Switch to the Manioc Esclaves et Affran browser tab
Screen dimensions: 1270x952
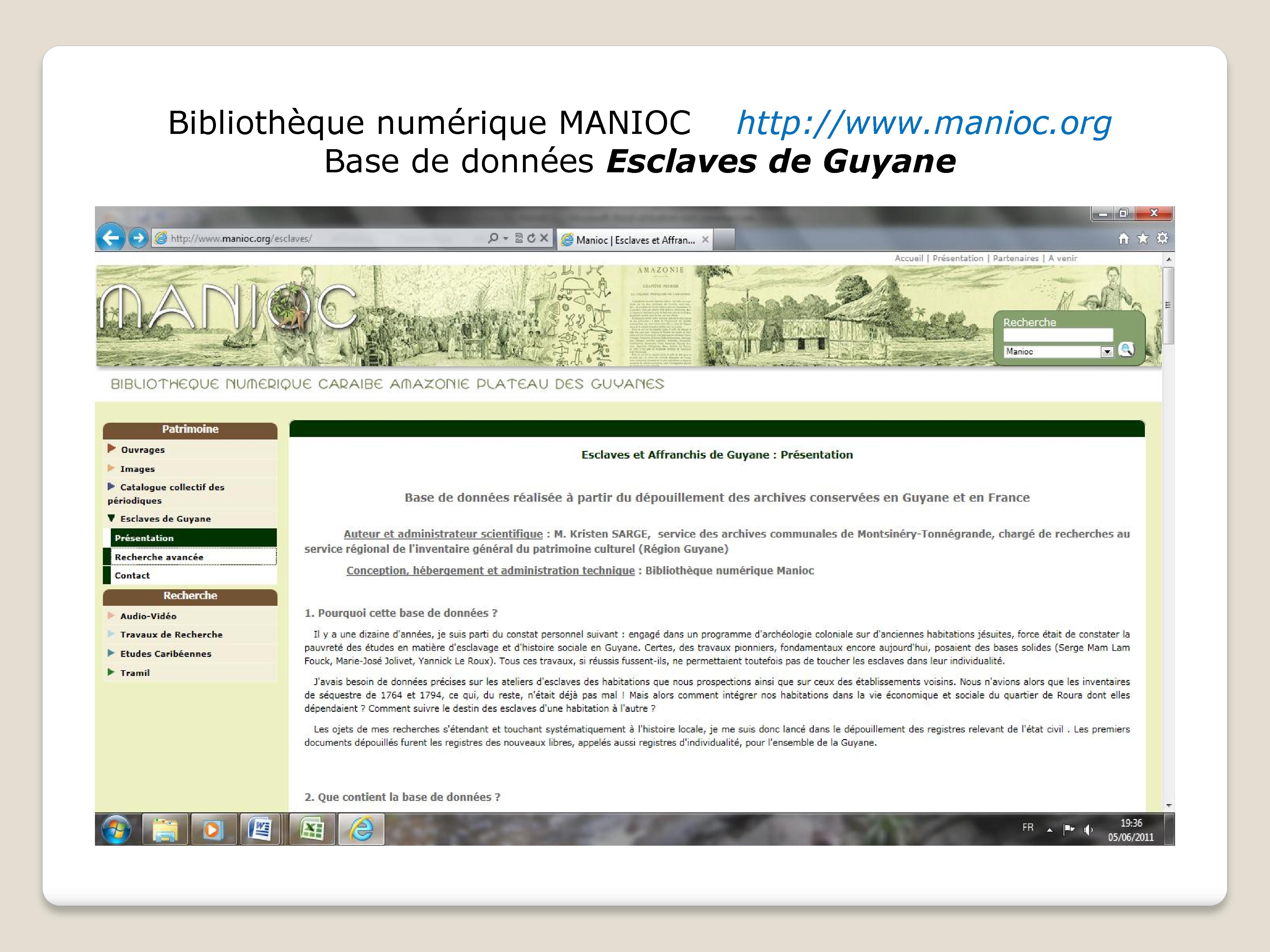[634, 240]
